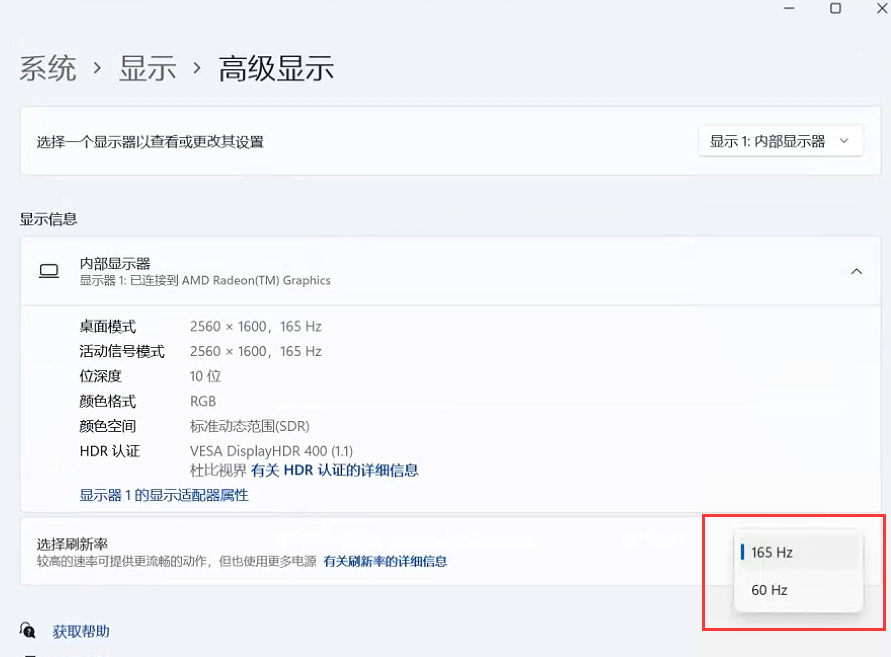
Task: Click VESA DisplayHDR 400 (1.1) text
Action: [271, 451]
